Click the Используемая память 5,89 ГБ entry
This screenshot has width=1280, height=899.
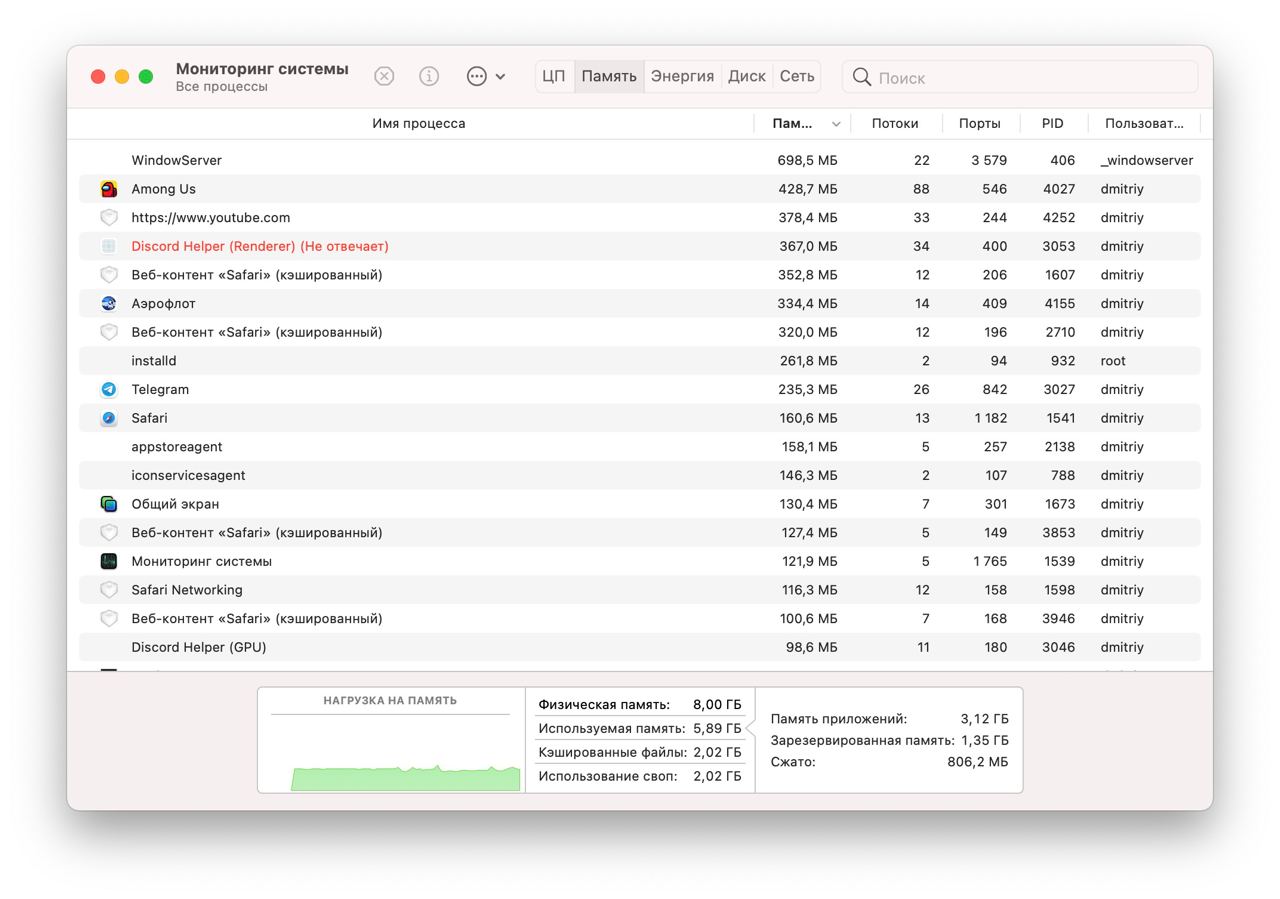(x=640, y=728)
